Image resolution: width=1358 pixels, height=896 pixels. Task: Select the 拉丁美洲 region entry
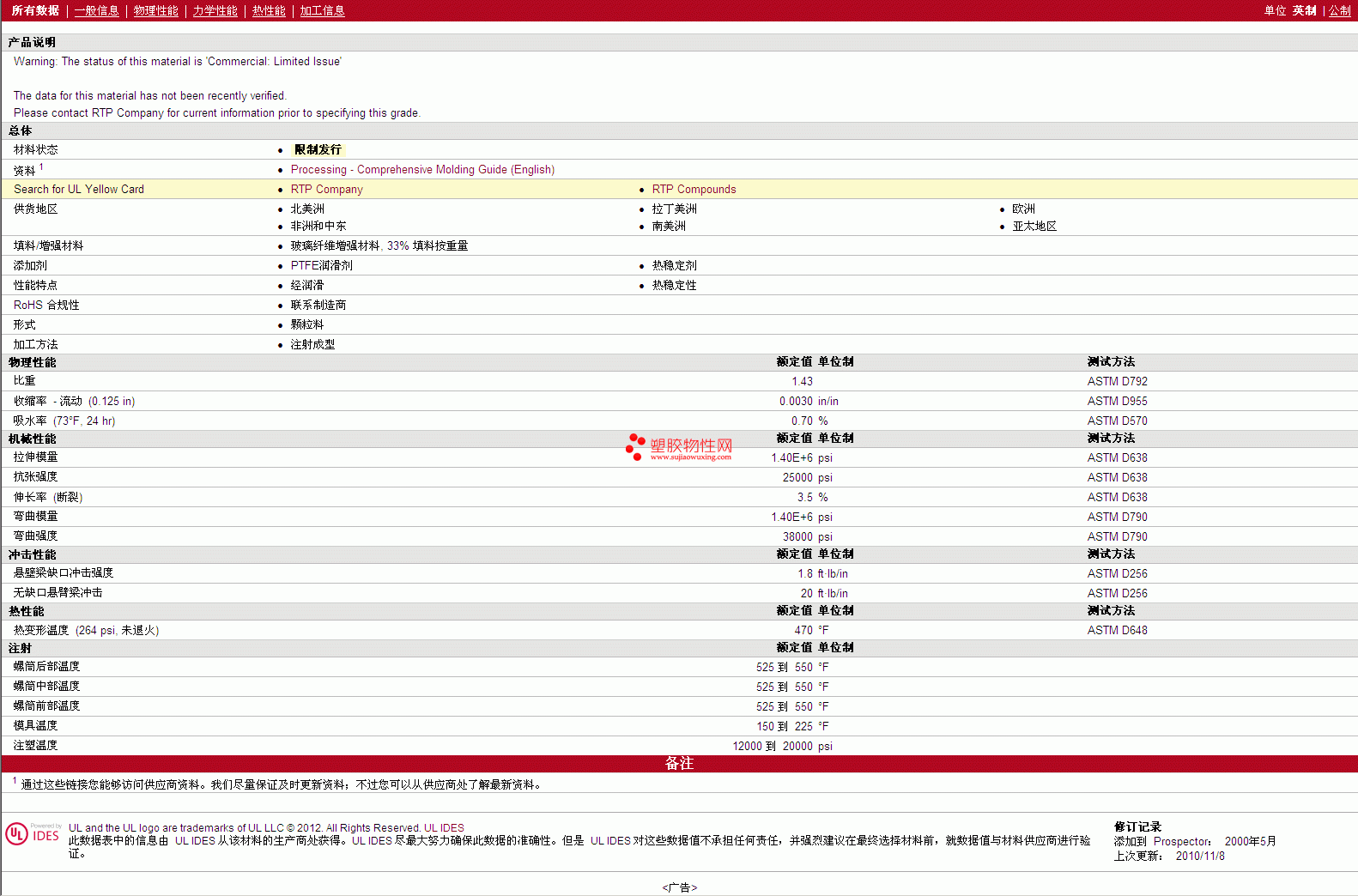[x=674, y=209]
